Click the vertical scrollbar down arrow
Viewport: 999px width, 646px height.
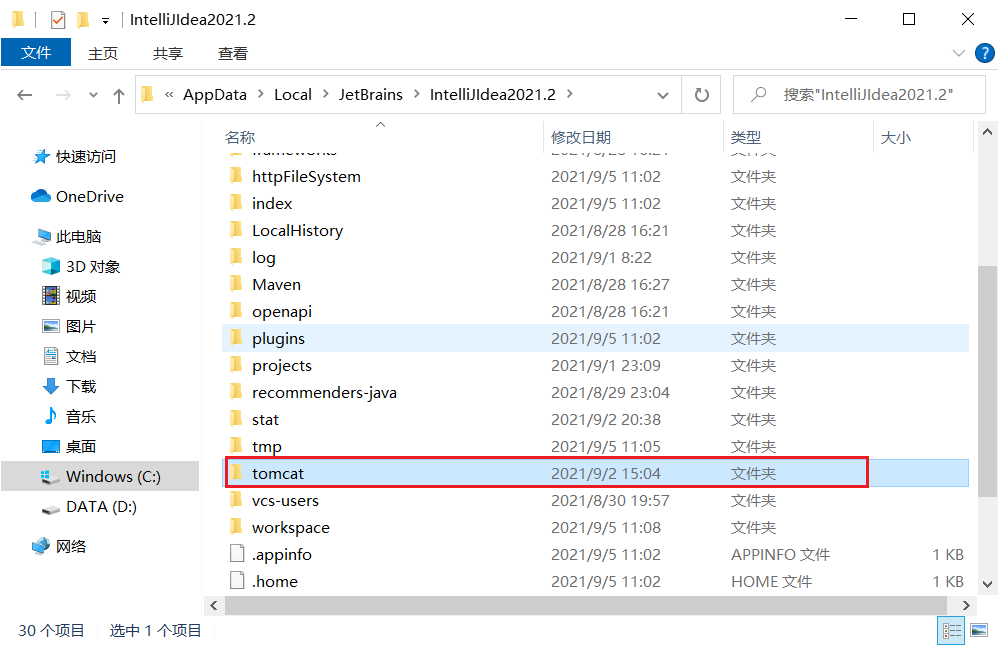click(988, 584)
